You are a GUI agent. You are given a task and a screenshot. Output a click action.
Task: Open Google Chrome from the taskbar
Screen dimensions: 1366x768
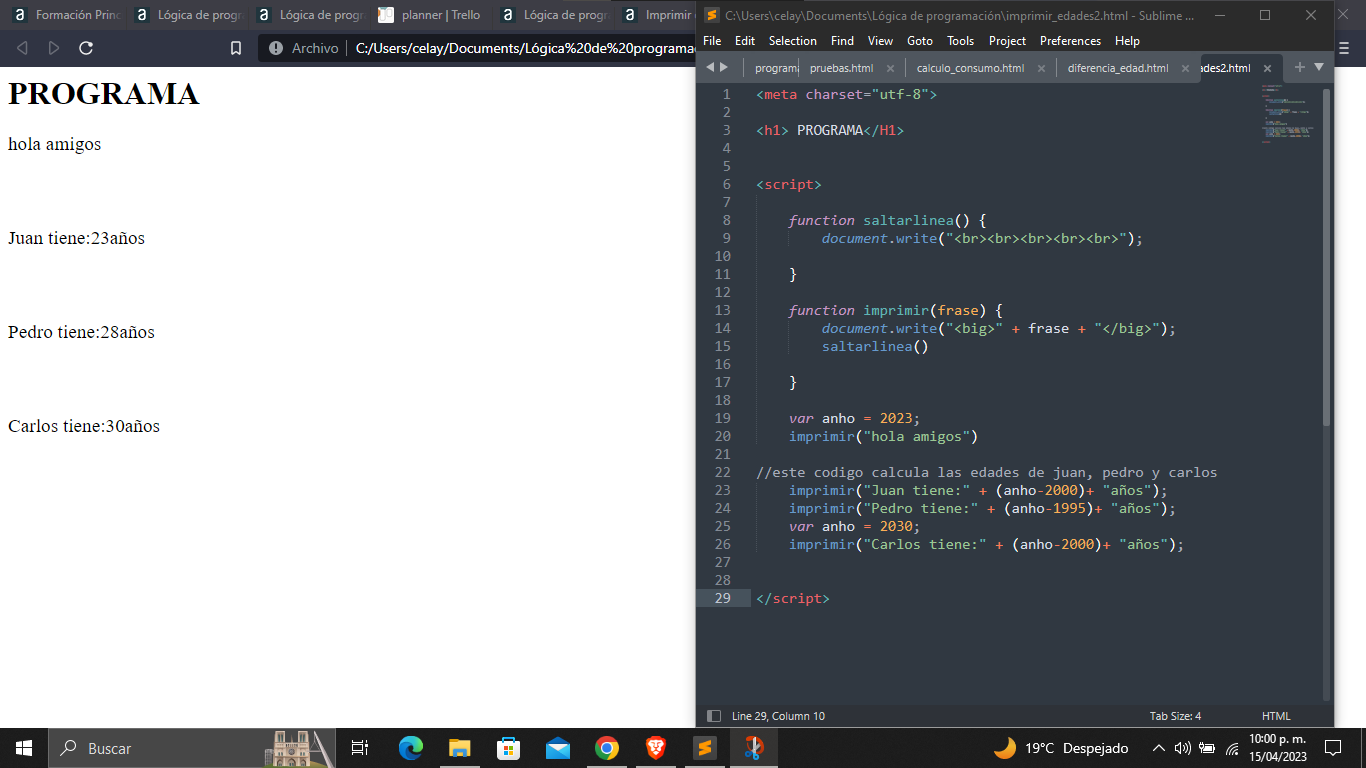click(606, 748)
